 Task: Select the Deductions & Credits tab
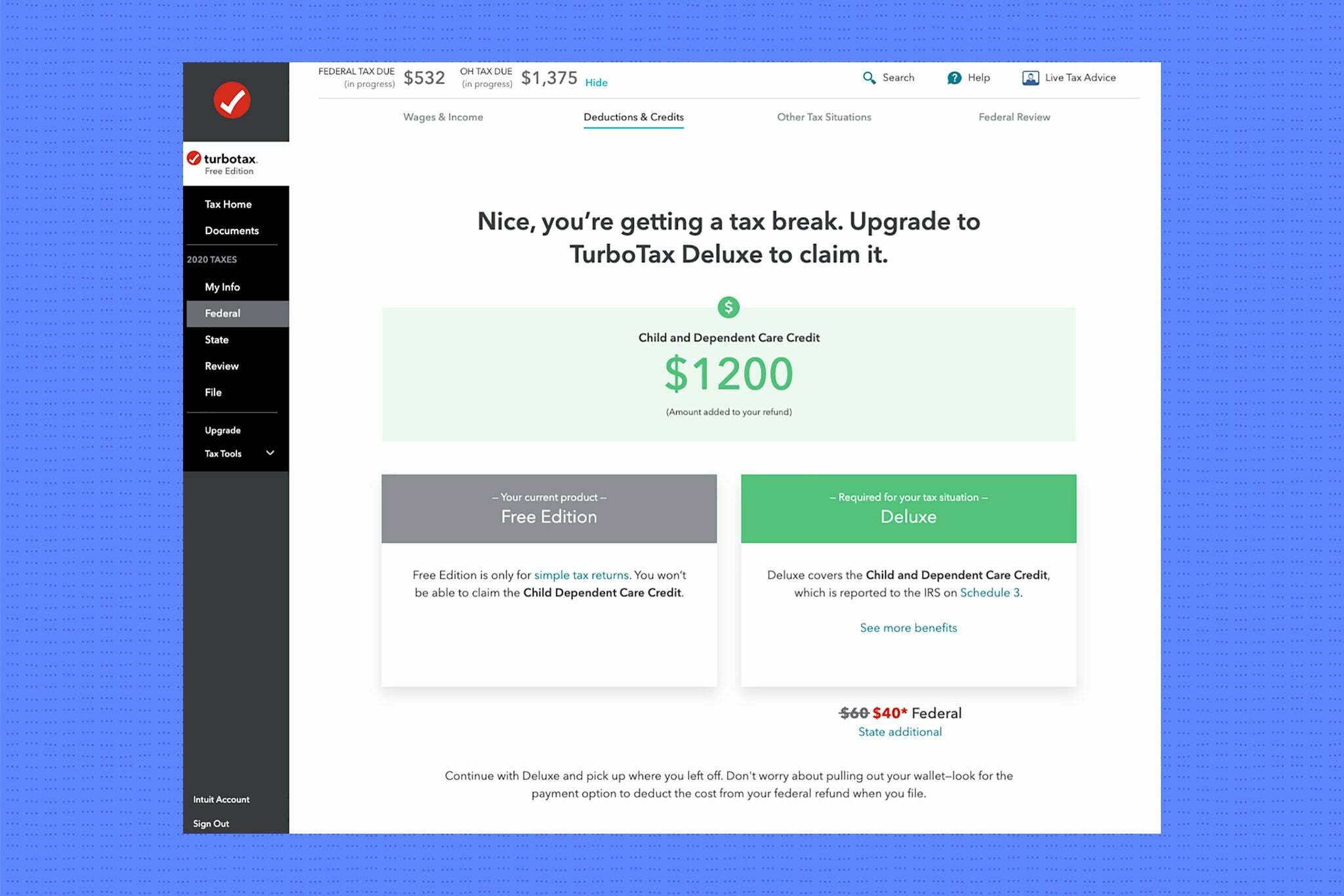point(633,117)
